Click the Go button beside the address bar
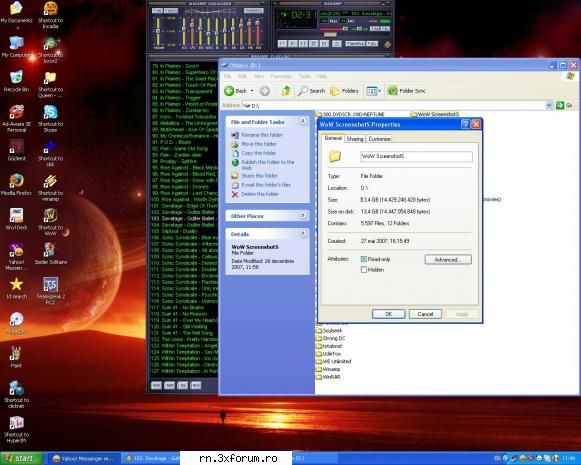Screen dimensions: 581x465 (564, 106)
